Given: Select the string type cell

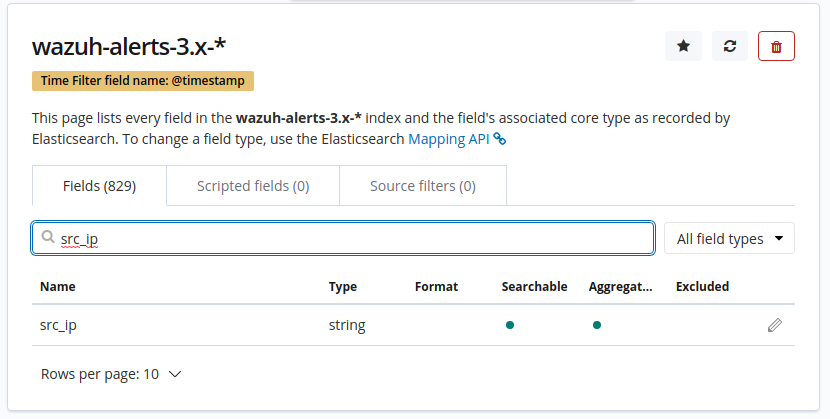Looking at the screenshot, I should pyautogui.click(x=347, y=325).
